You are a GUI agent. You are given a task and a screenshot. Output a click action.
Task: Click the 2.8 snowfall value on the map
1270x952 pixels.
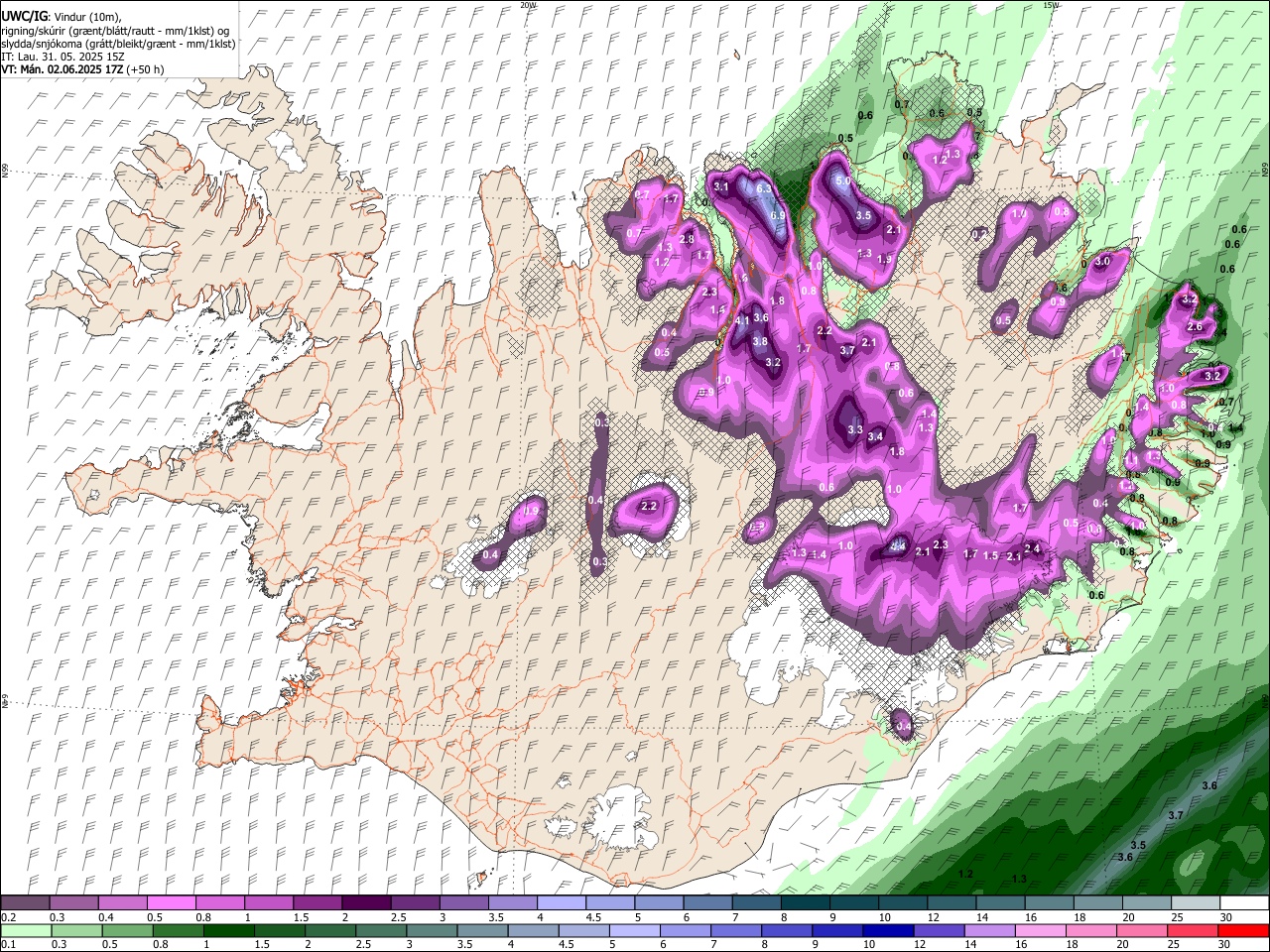(687, 240)
